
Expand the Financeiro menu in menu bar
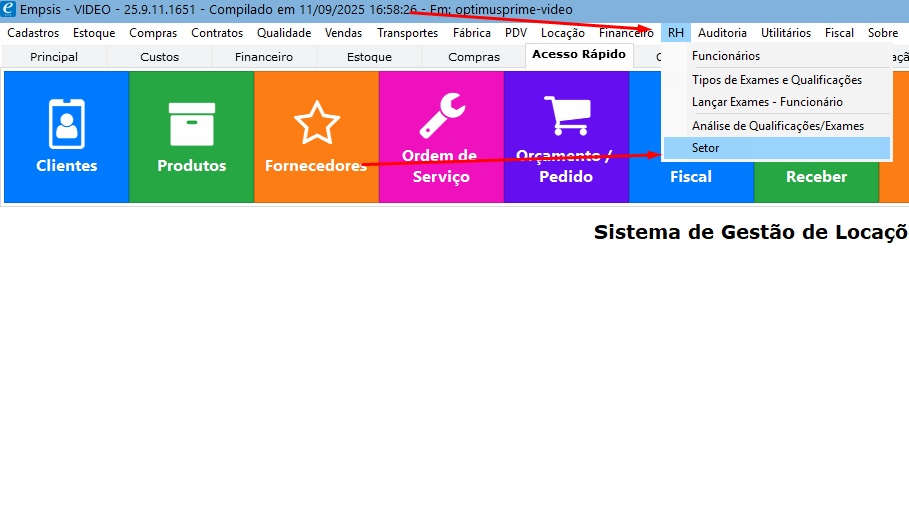coord(626,33)
